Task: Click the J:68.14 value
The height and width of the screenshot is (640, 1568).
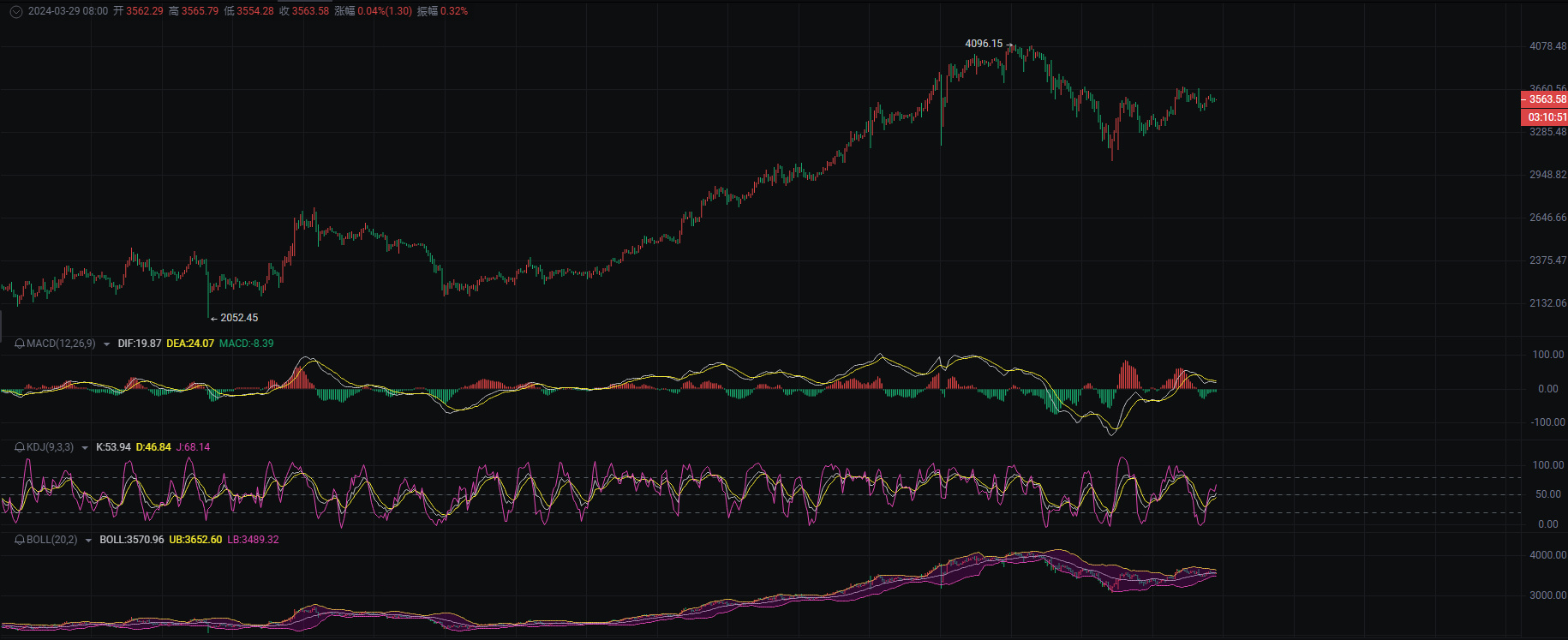Action: pyautogui.click(x=193, y=447)
